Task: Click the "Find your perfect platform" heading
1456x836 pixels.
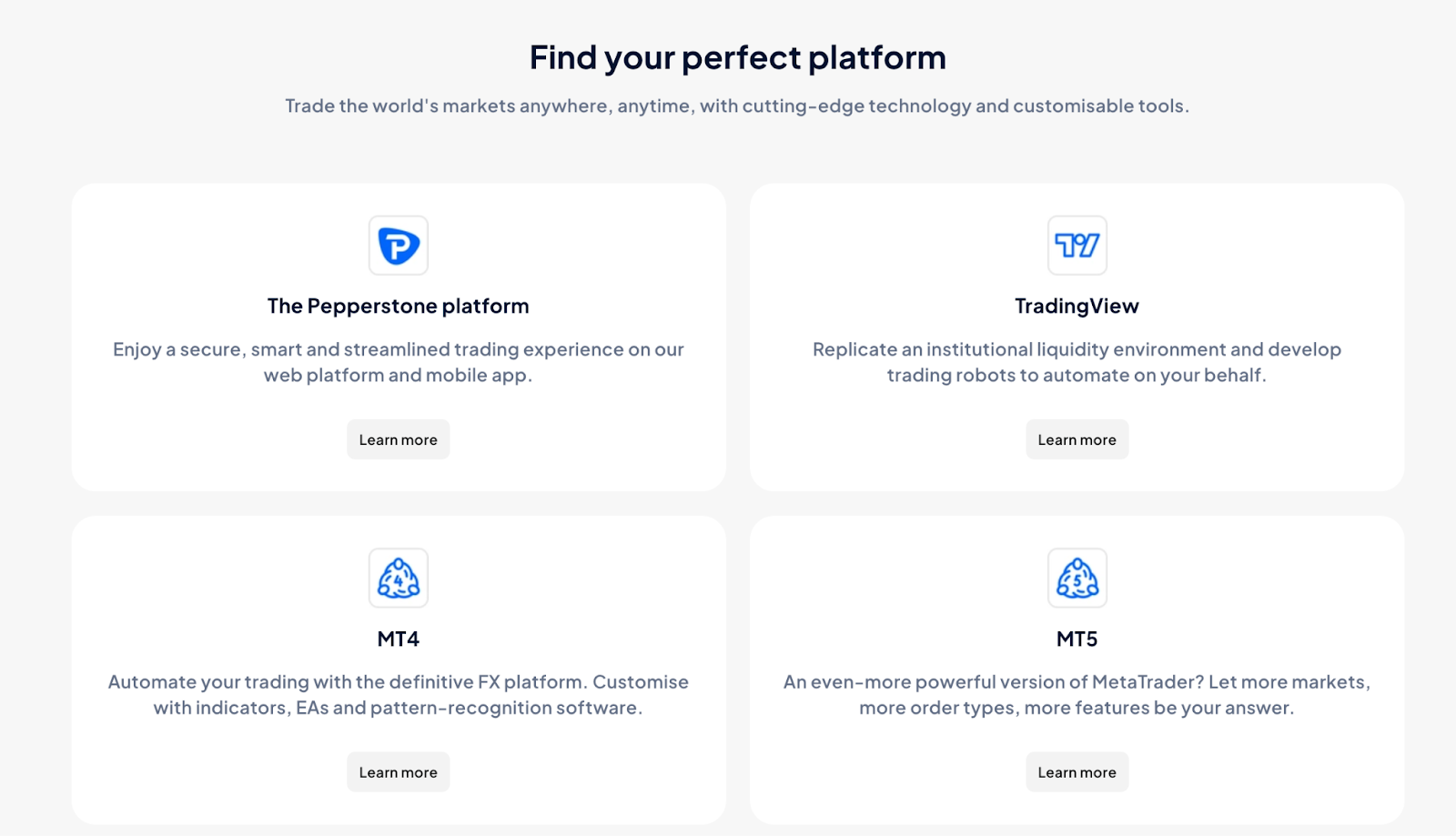Action: (x=737, y=58)
